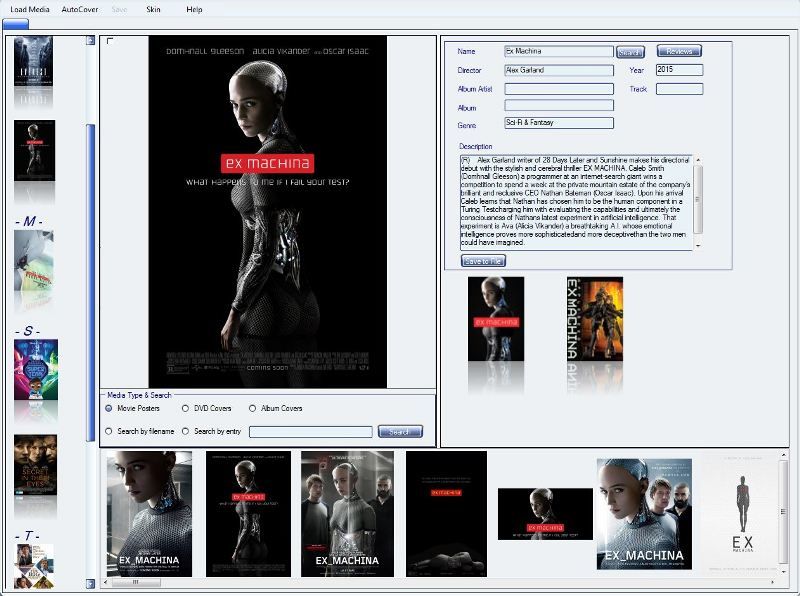
Task: Focus the Year field showing 2015
Action: (679, 69)
